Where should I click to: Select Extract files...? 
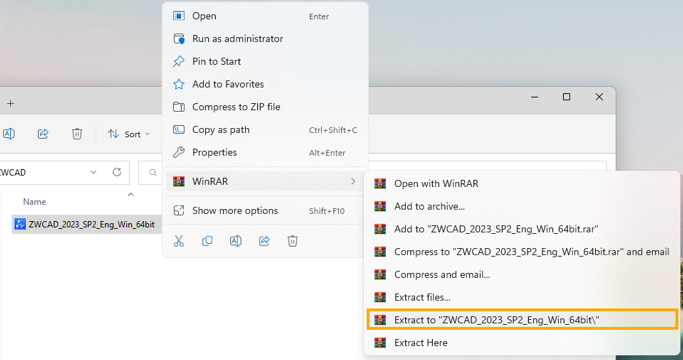tap(522, 297)
